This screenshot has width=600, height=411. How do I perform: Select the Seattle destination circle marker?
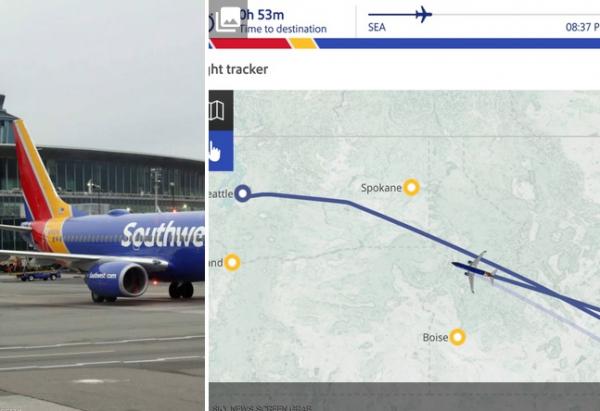242,194
